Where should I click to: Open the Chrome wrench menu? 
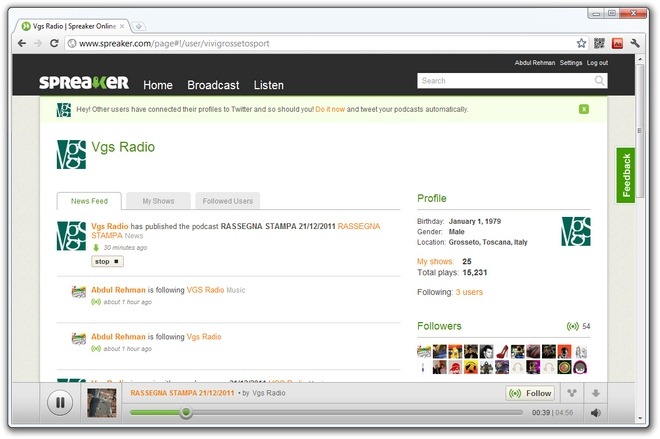(635, 43)
